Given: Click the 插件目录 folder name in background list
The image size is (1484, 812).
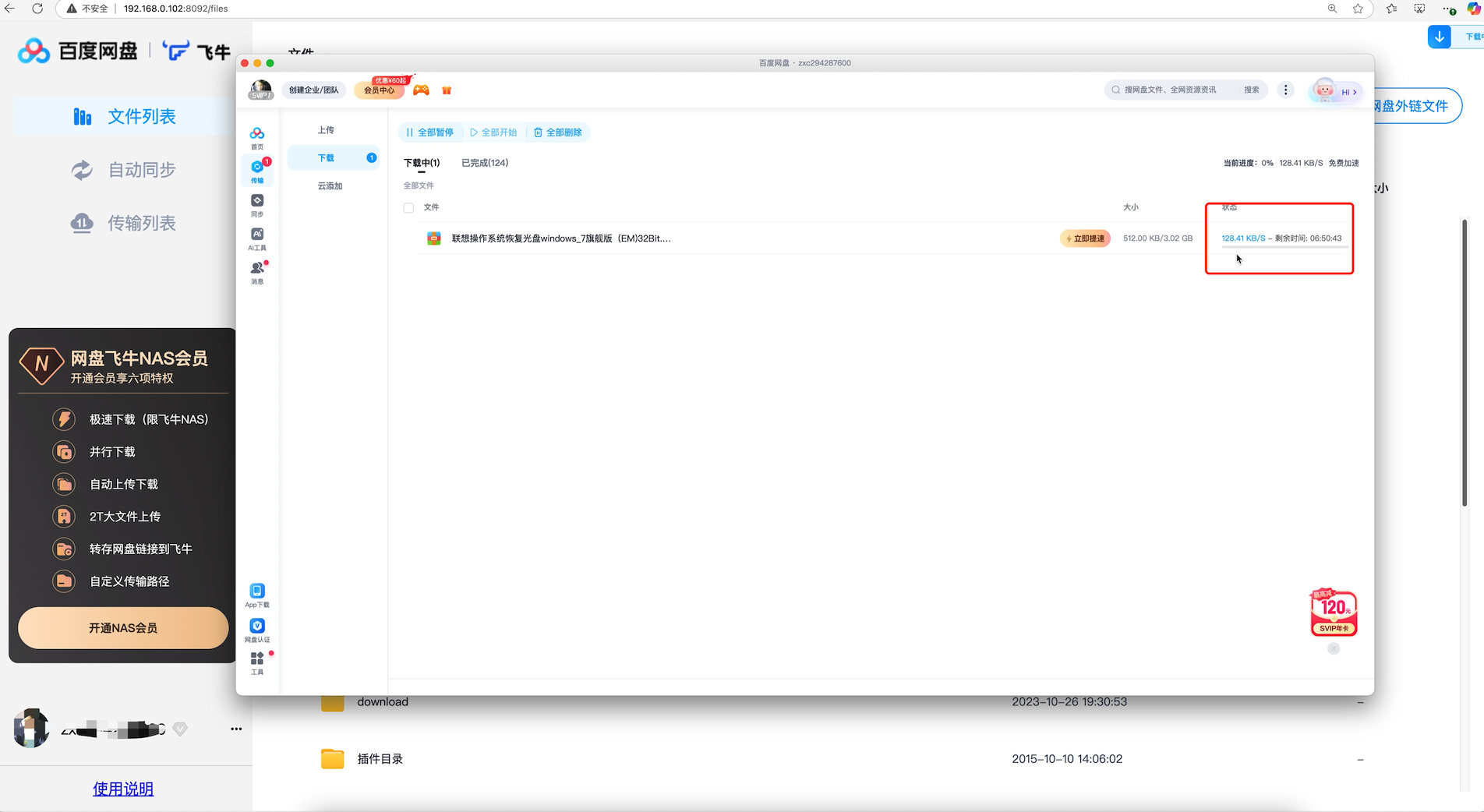Looking at the screenshot, I should pyautogui.click(x=380, y=759).
